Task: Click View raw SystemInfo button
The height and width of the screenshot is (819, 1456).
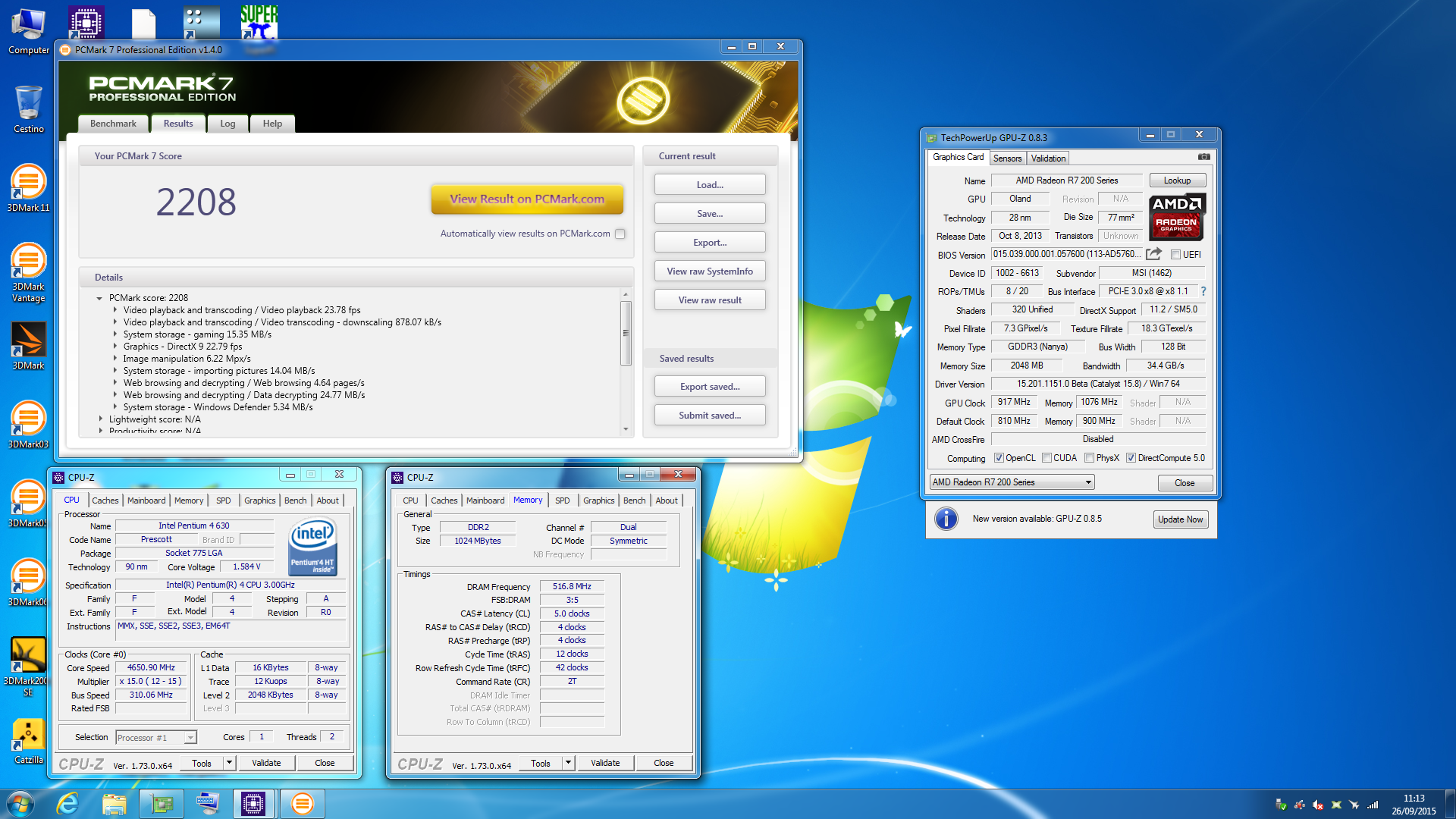Action: click(x=710, y=271)
